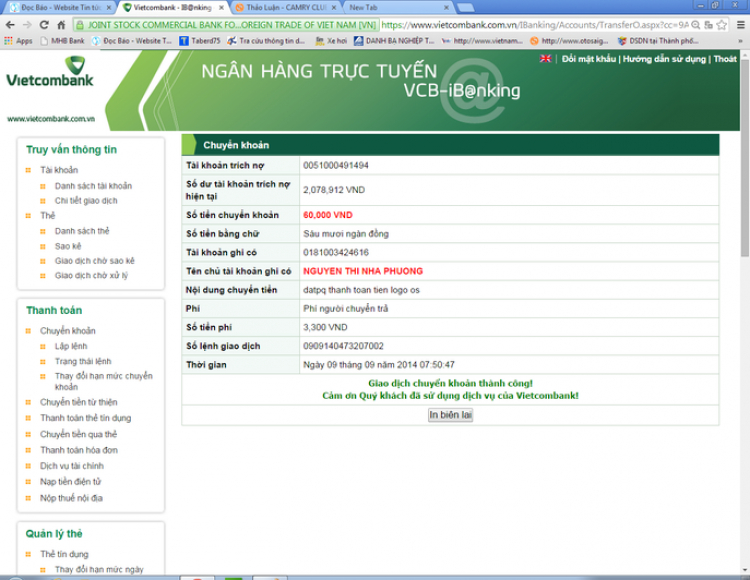
Task: Select the account number 0051000491494
Action: (336, 165)
